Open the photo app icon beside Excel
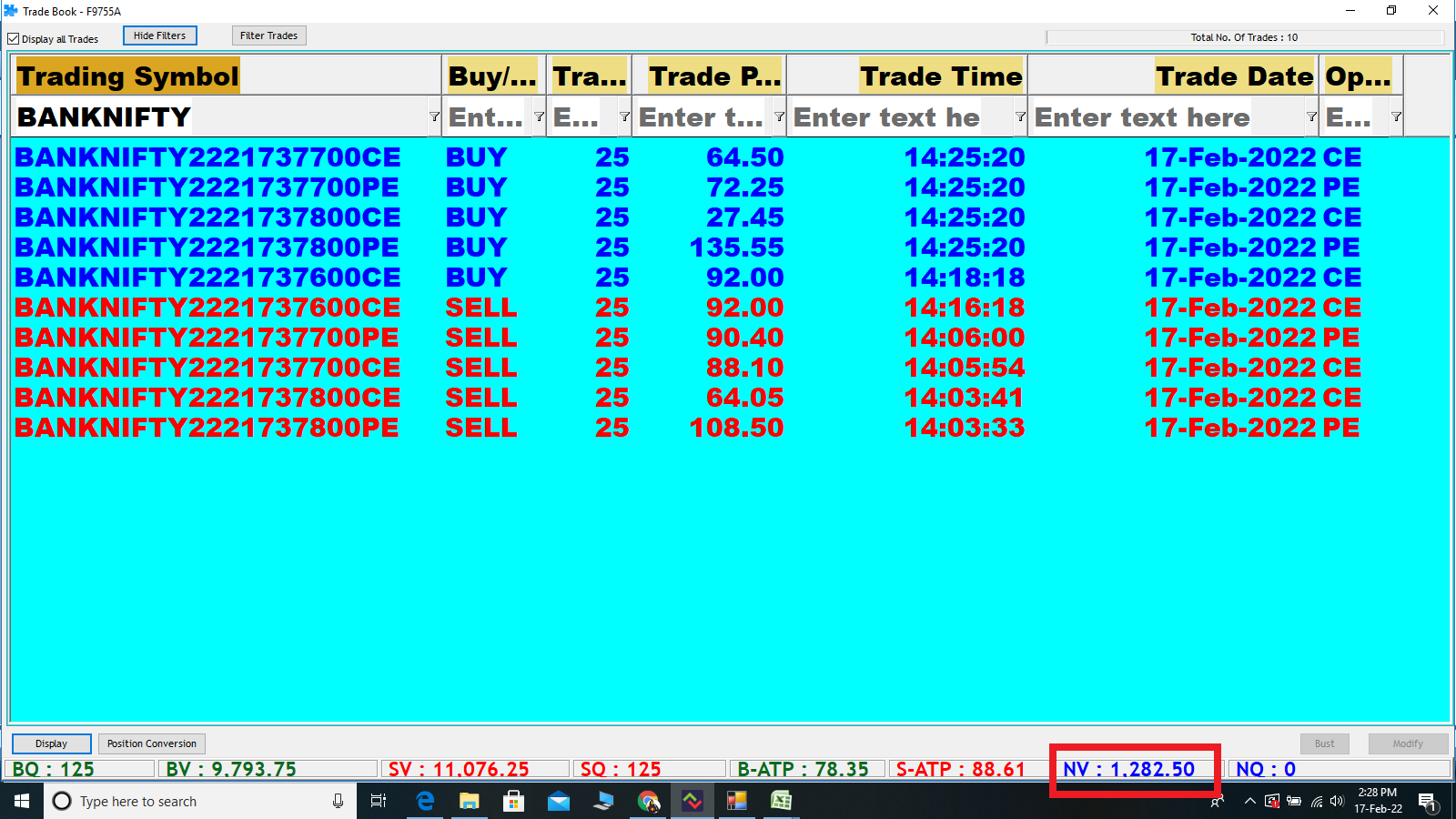This screenshot has width=1456, height=819. [737, 801]
